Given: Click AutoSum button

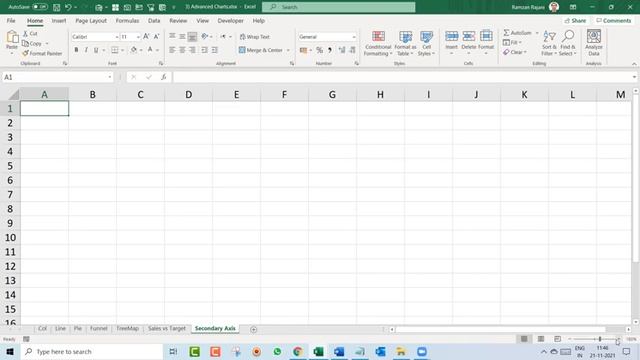Looking at the screenshot, I should (x=517, y=33).
